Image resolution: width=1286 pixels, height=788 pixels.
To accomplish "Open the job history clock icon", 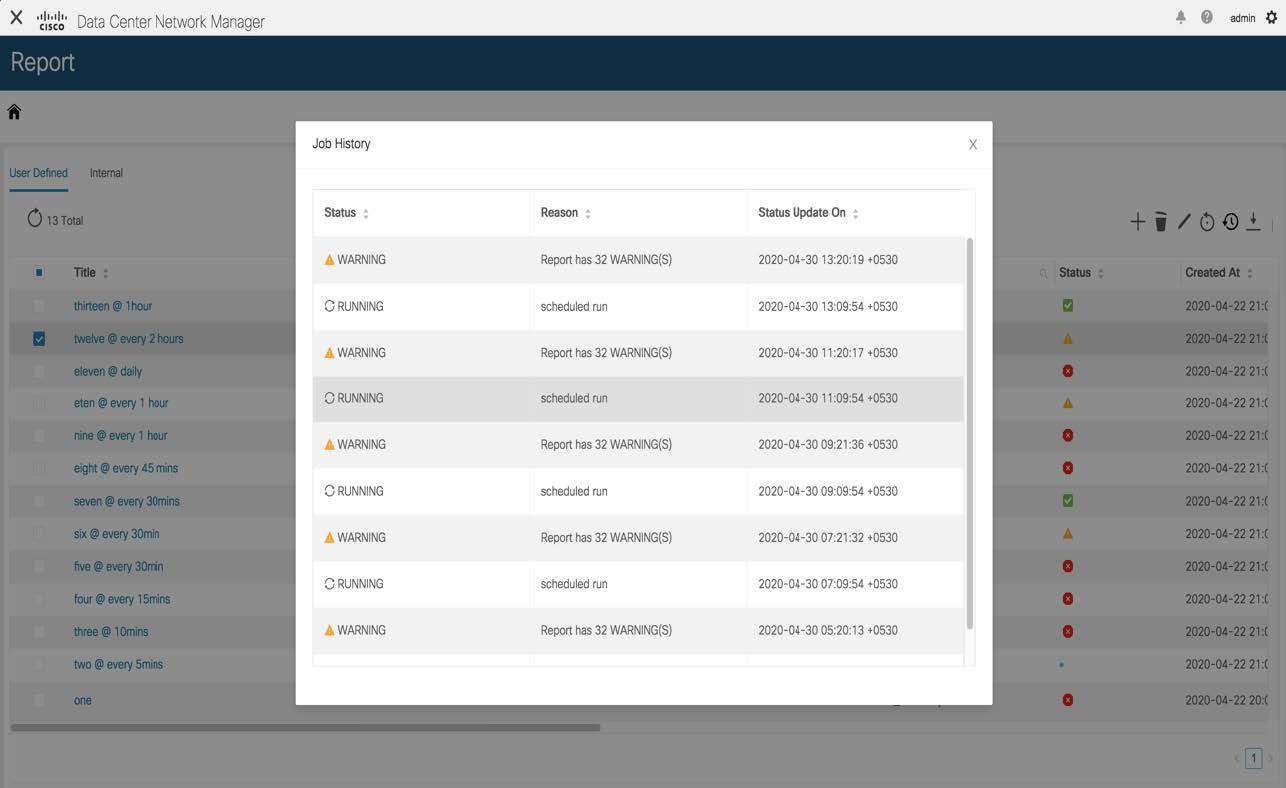I will point(1229,222).
